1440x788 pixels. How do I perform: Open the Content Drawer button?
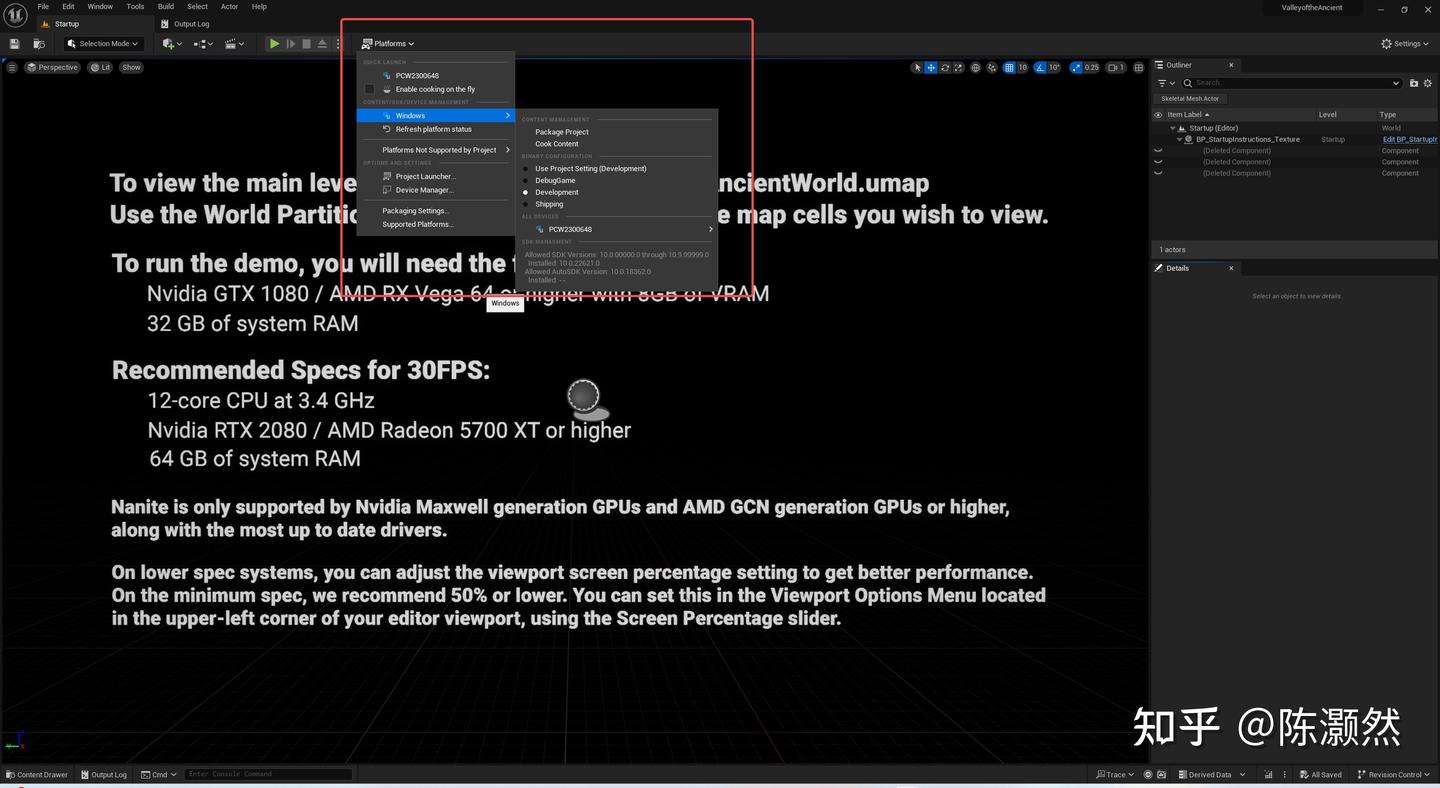pyautogui.click(x=37, y=775)
